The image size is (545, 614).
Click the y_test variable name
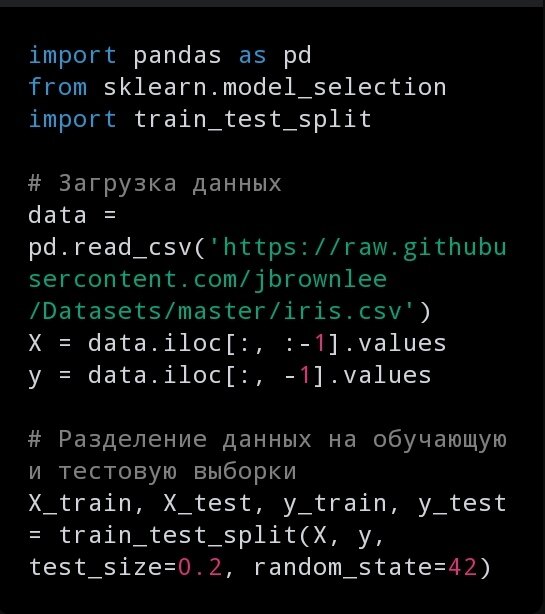[x=462, y=504]
